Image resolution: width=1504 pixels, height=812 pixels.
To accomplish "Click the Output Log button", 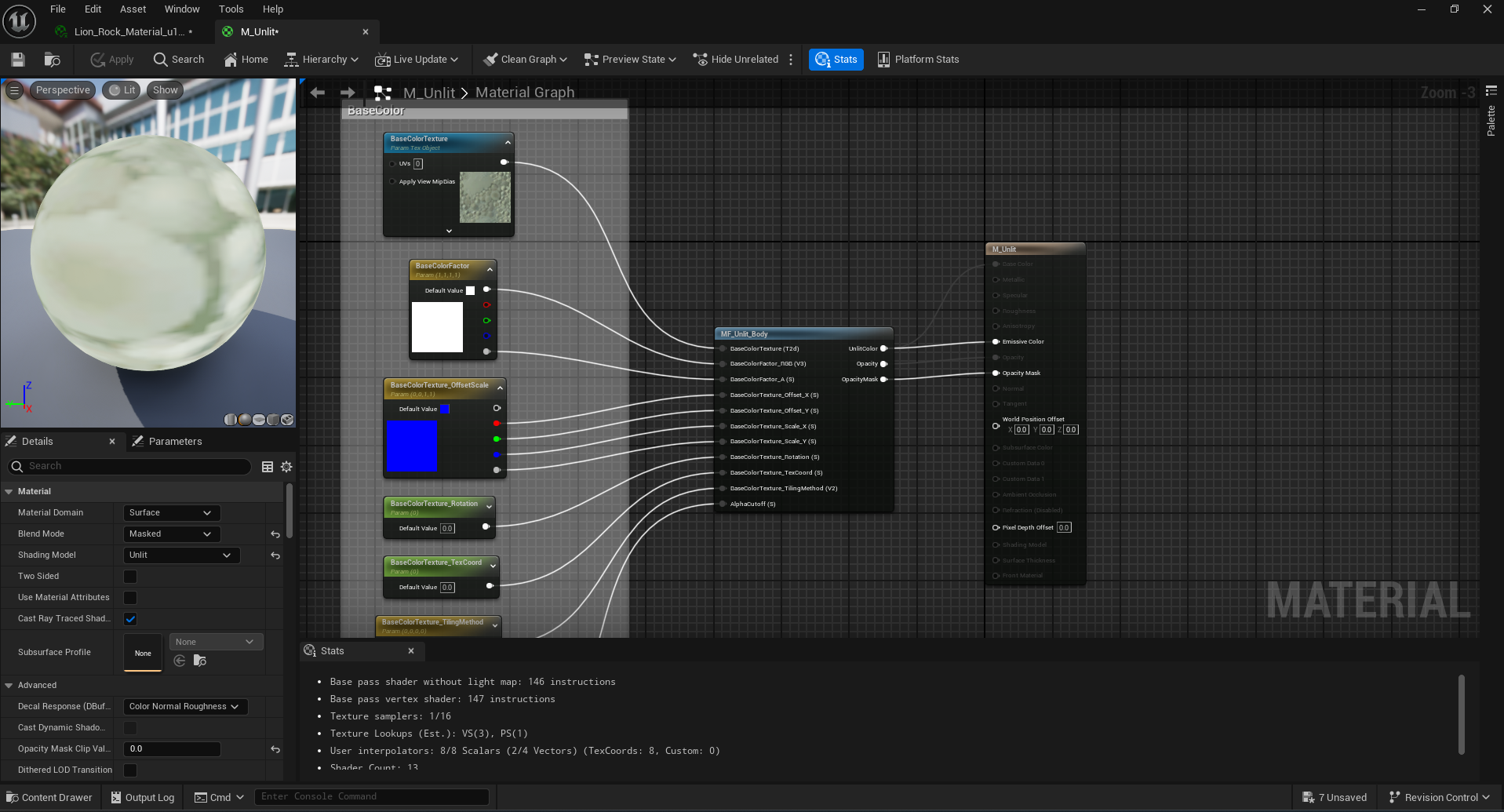I will tap(143, 798).
